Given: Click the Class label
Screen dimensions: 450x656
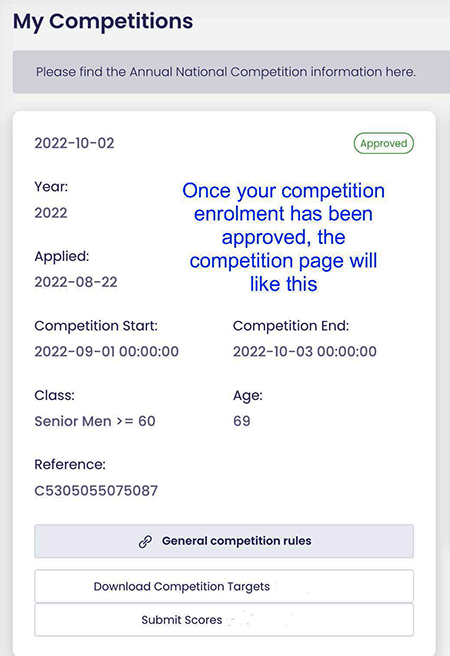Looking at the screenshot, I should click(54, 395).
